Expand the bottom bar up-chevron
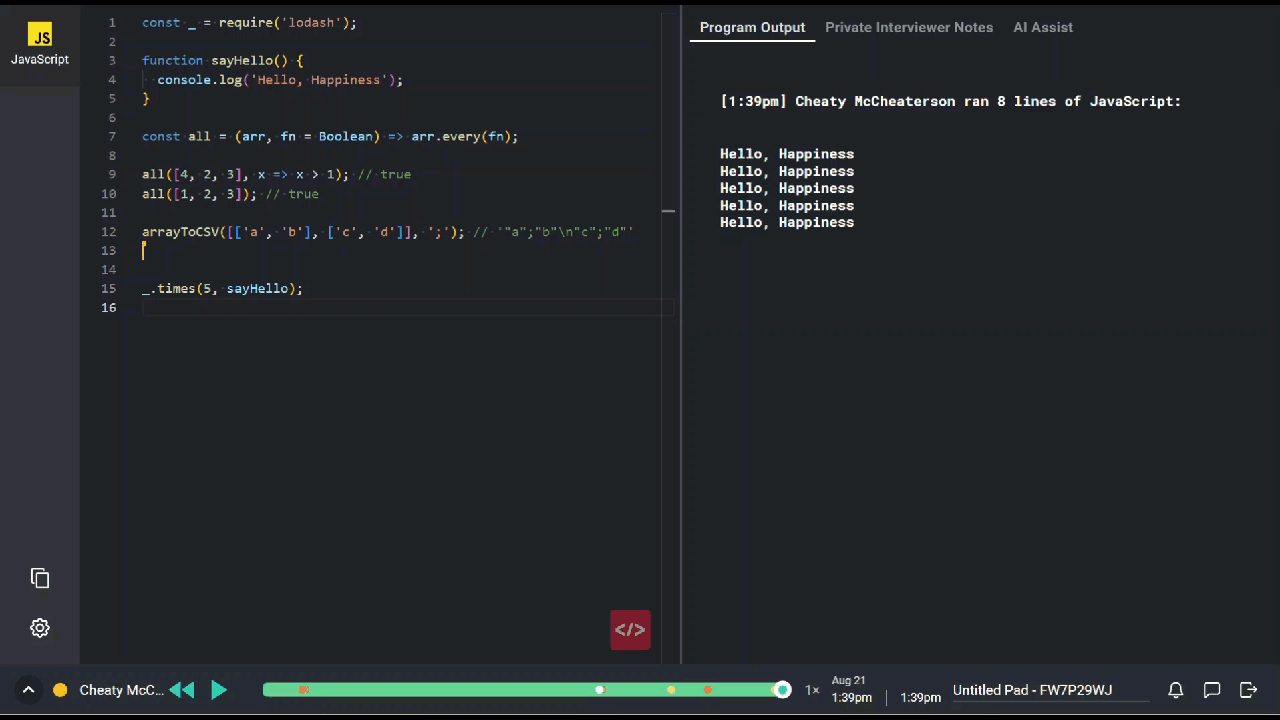 coord(28,690)
